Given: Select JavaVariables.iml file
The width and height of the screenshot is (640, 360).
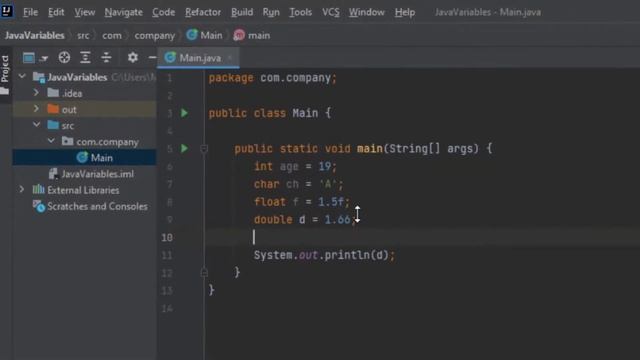Looking at the screenshot, I should click(85, 174).
